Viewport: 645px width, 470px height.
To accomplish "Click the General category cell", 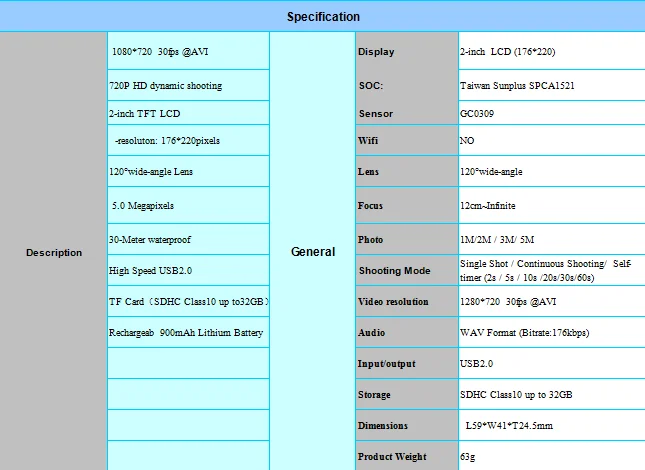I will [x=312, y=252].
